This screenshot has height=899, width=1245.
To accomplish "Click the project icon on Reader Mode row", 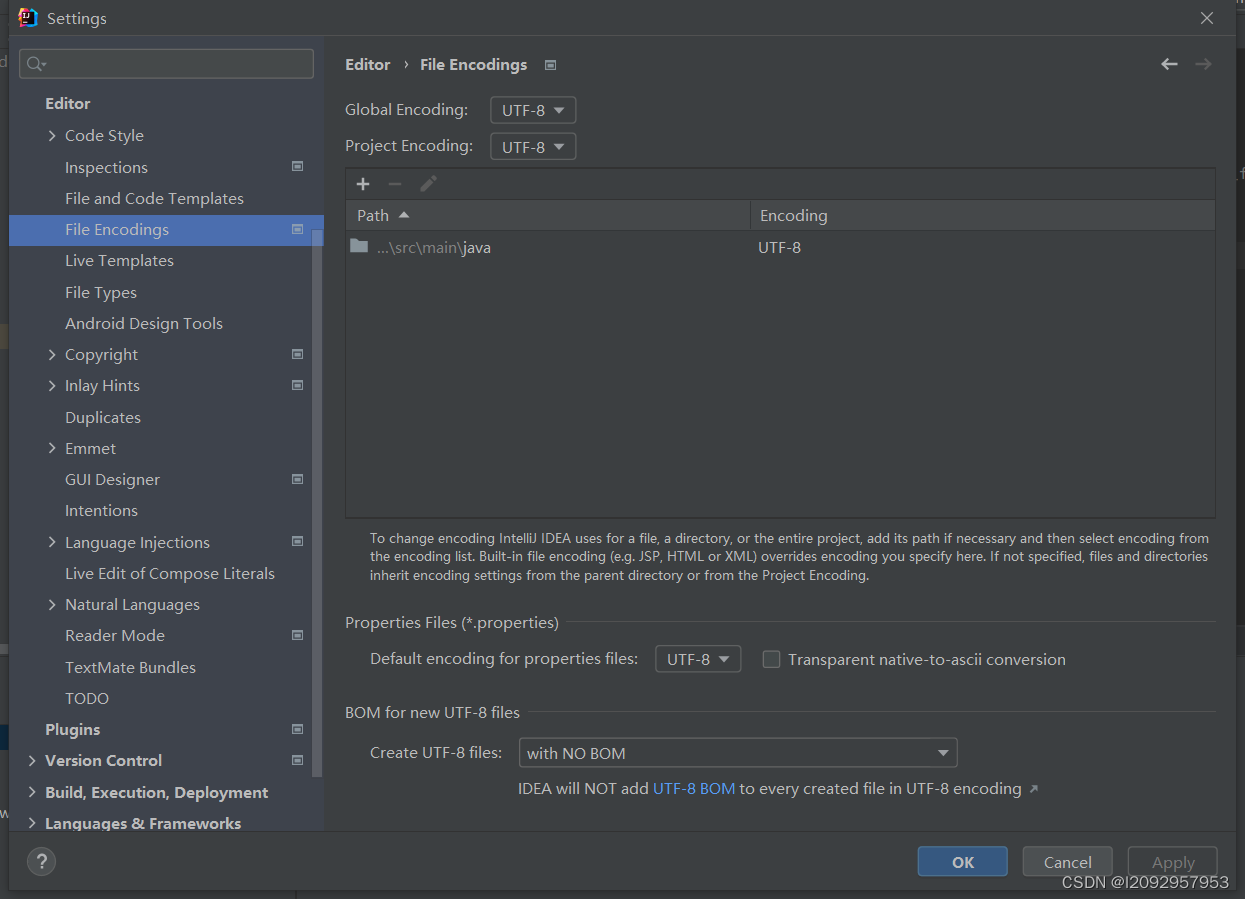I will coord(297,635).
